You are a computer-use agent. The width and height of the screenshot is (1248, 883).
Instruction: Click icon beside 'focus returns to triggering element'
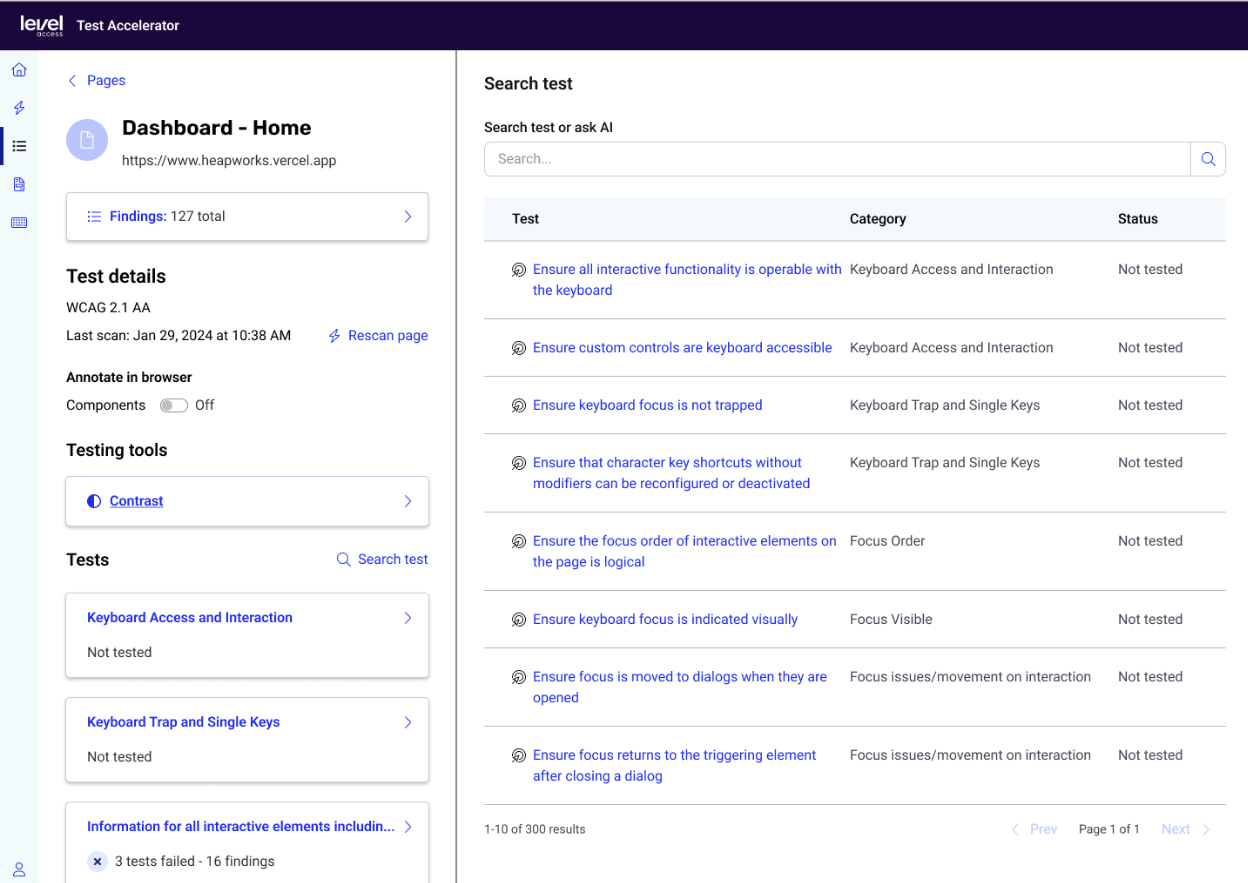(519, 756)
